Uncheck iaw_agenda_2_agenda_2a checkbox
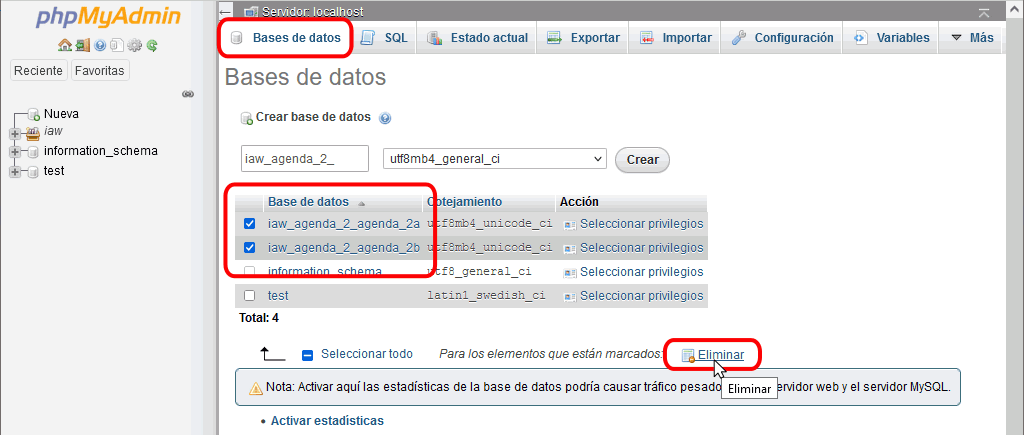This screenshot has height=435, width=1024. (x=249, y=224)
